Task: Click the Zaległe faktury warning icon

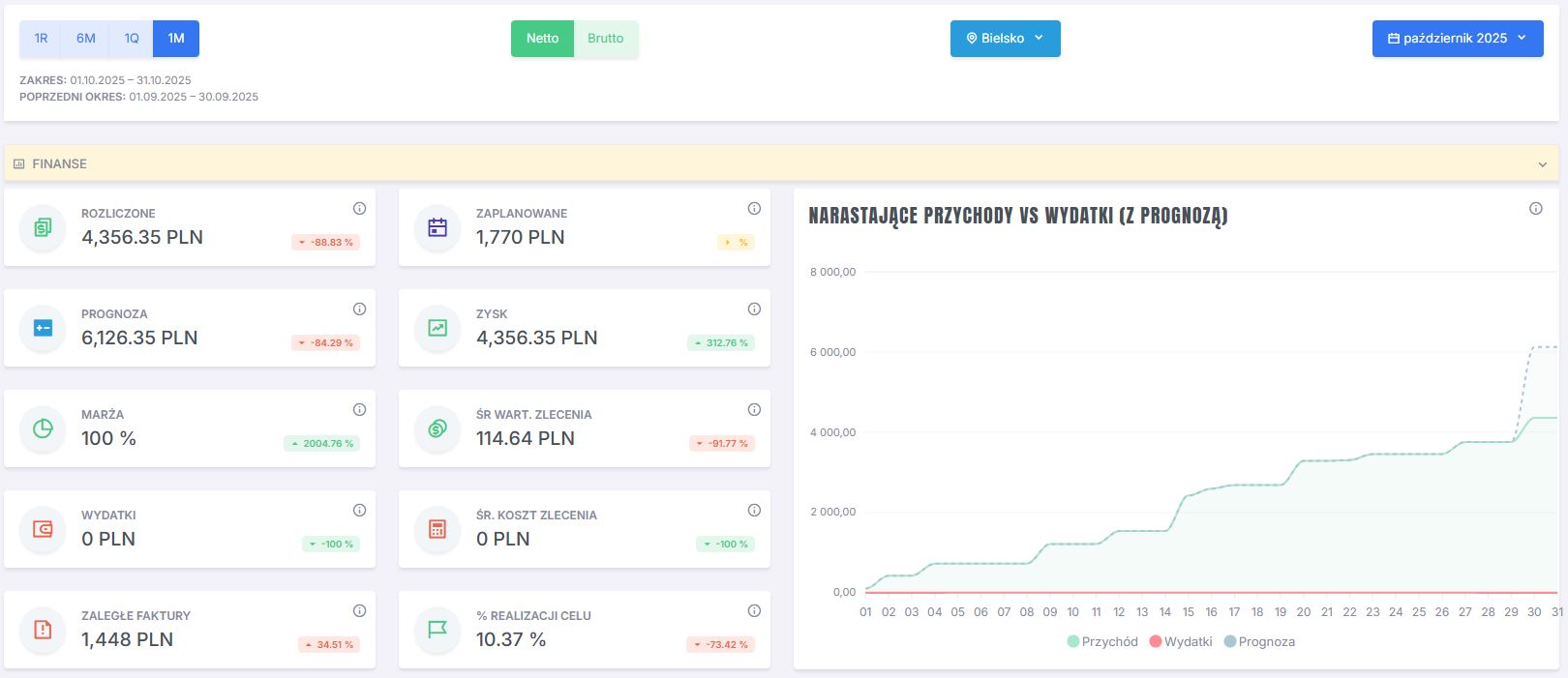Action: coord(43,630)
